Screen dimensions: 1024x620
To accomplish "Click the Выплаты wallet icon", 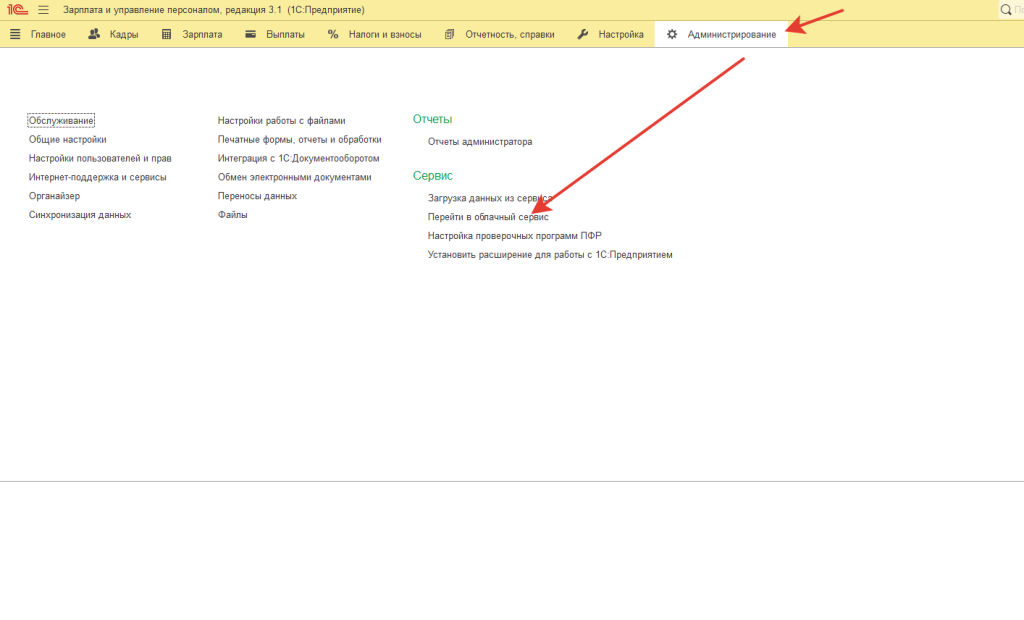I will coord(250,34).
